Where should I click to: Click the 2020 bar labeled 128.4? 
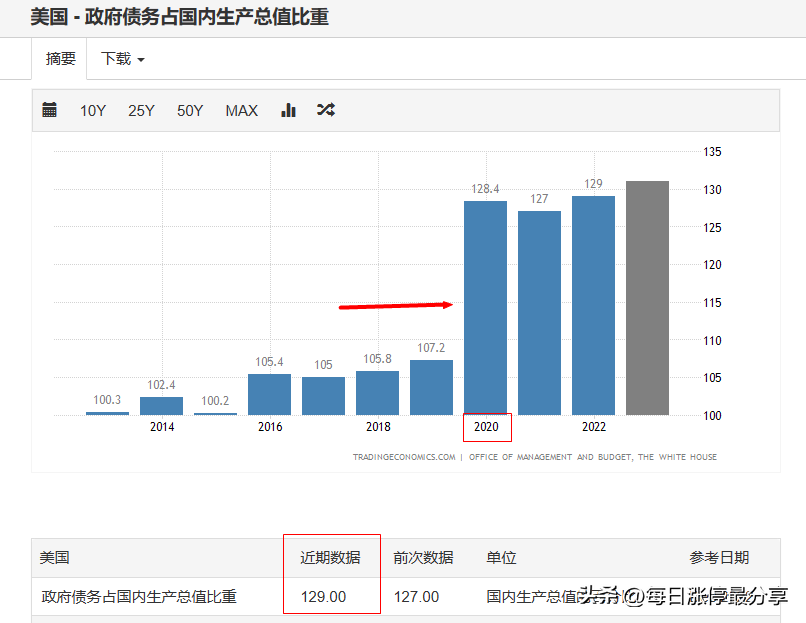point(485,308)
